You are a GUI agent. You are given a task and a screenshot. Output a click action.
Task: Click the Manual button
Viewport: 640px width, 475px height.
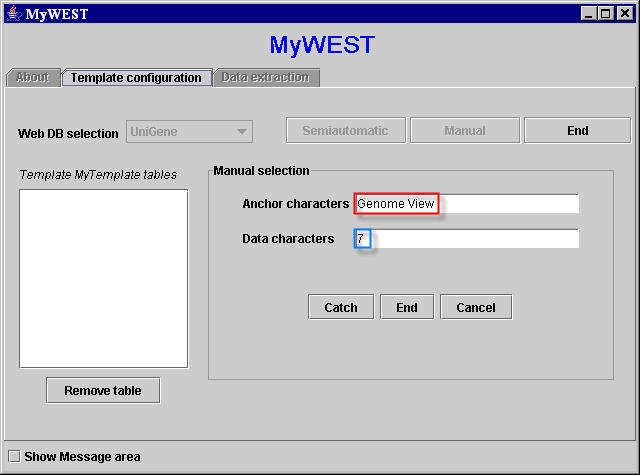[x=465, y=131]
